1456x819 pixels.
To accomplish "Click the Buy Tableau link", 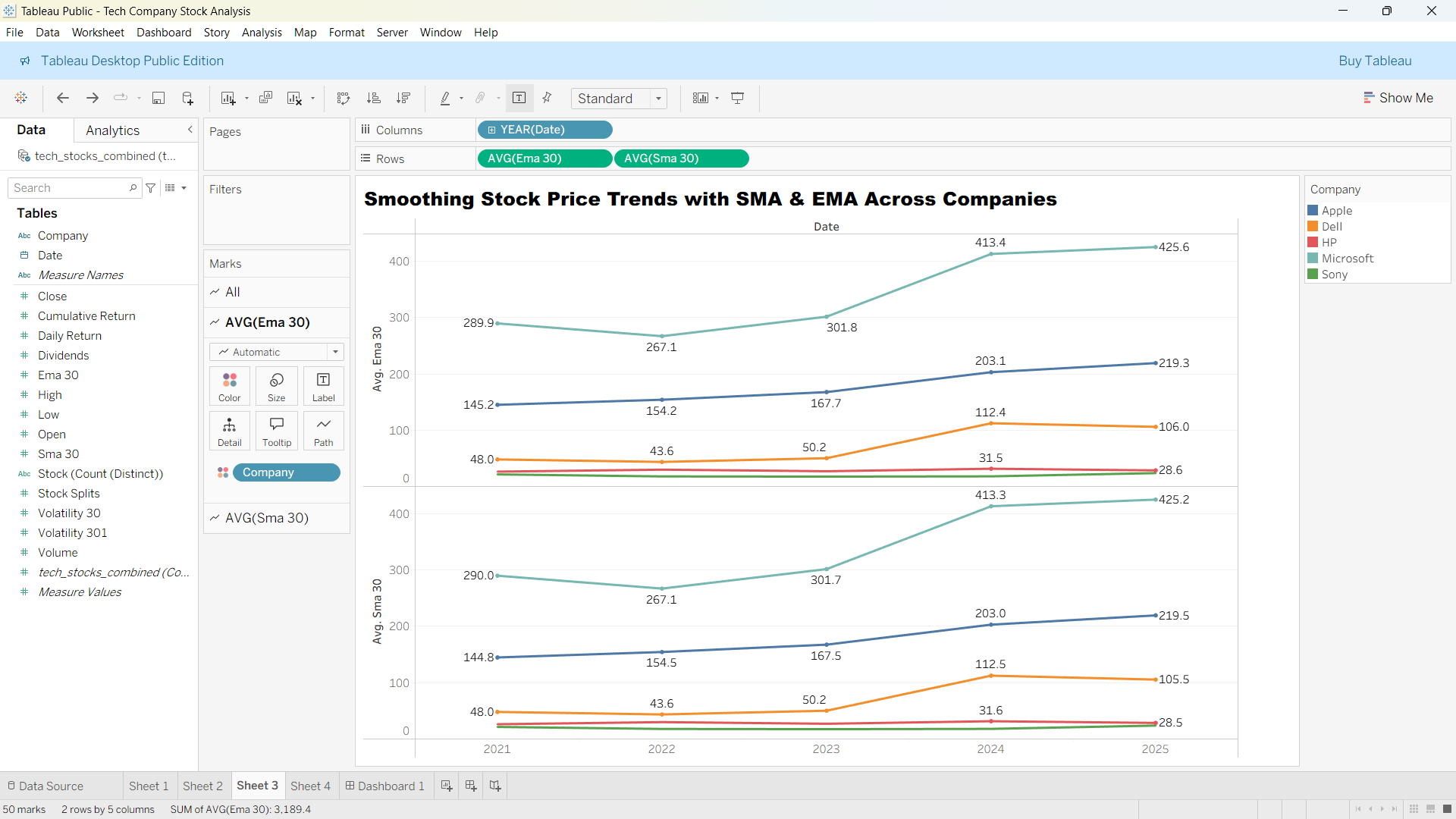I will click(x=1375, y=61).
